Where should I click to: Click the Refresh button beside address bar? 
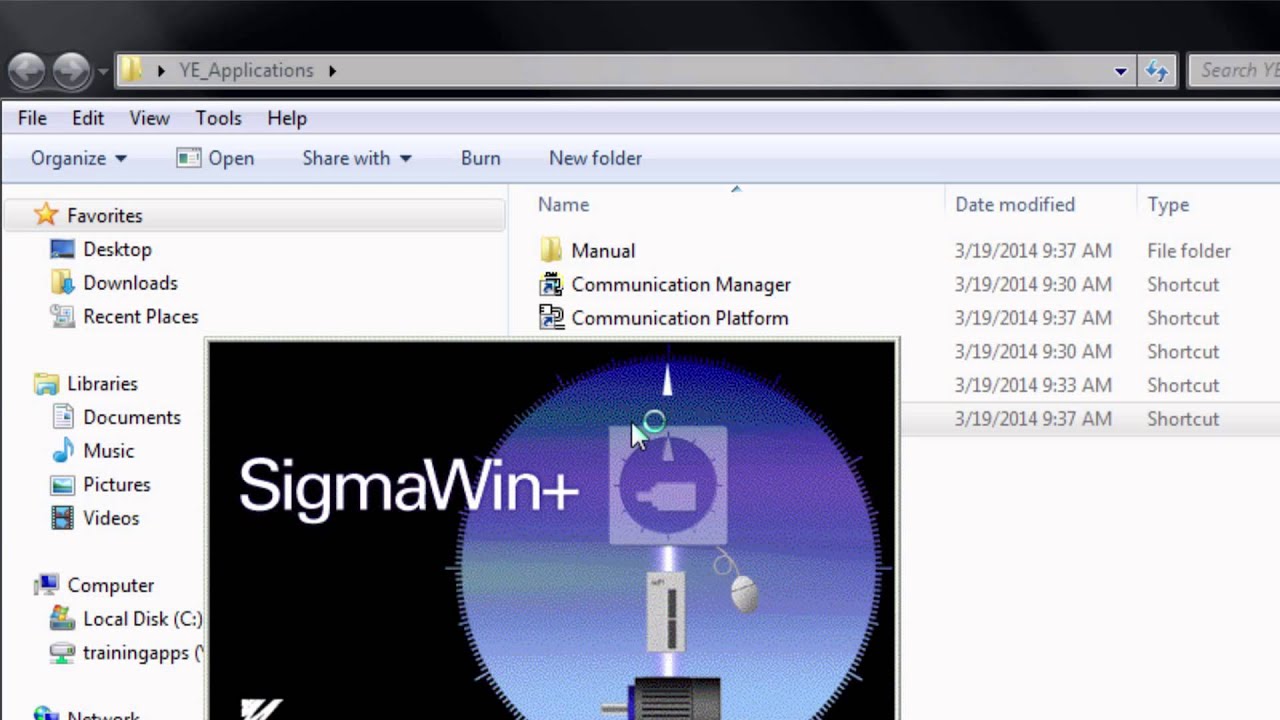(x=1157, y=70)
